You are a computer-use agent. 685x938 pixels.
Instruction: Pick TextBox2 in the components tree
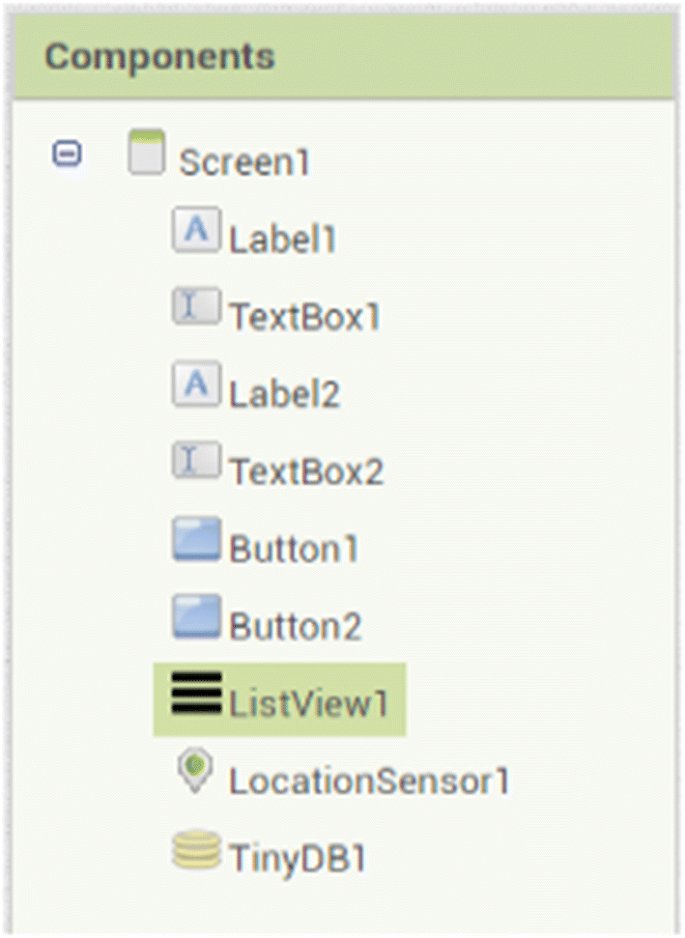(307, 472)
